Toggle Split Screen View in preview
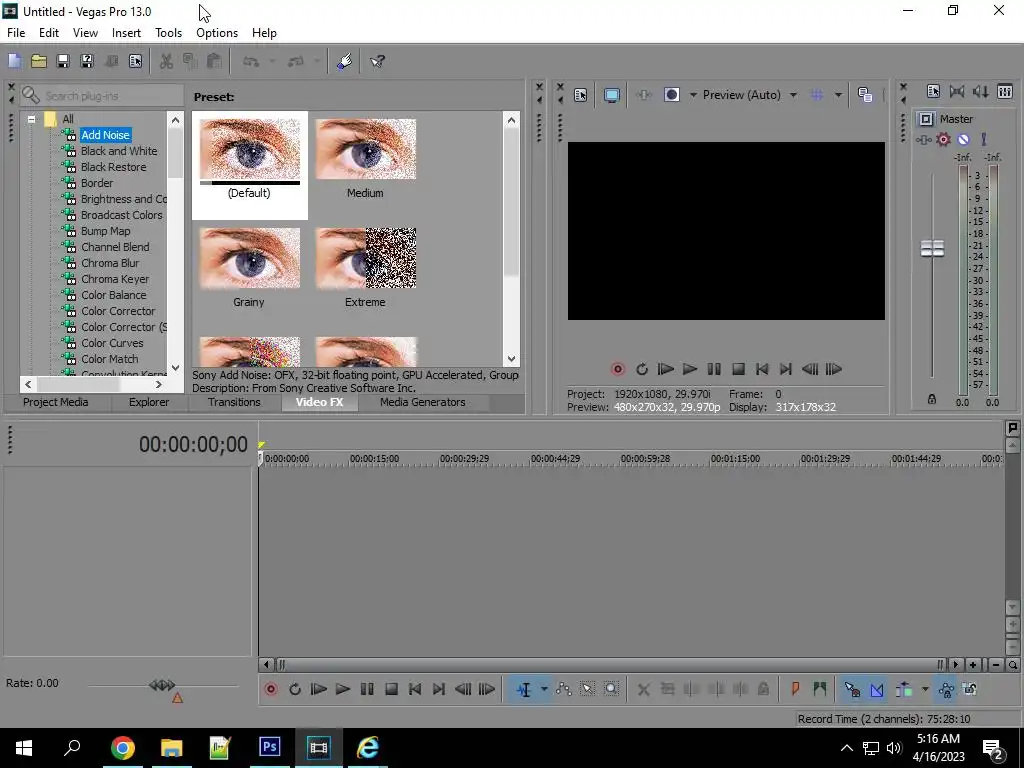Viewport: 1024px width, 768px height. coord(671,95)
